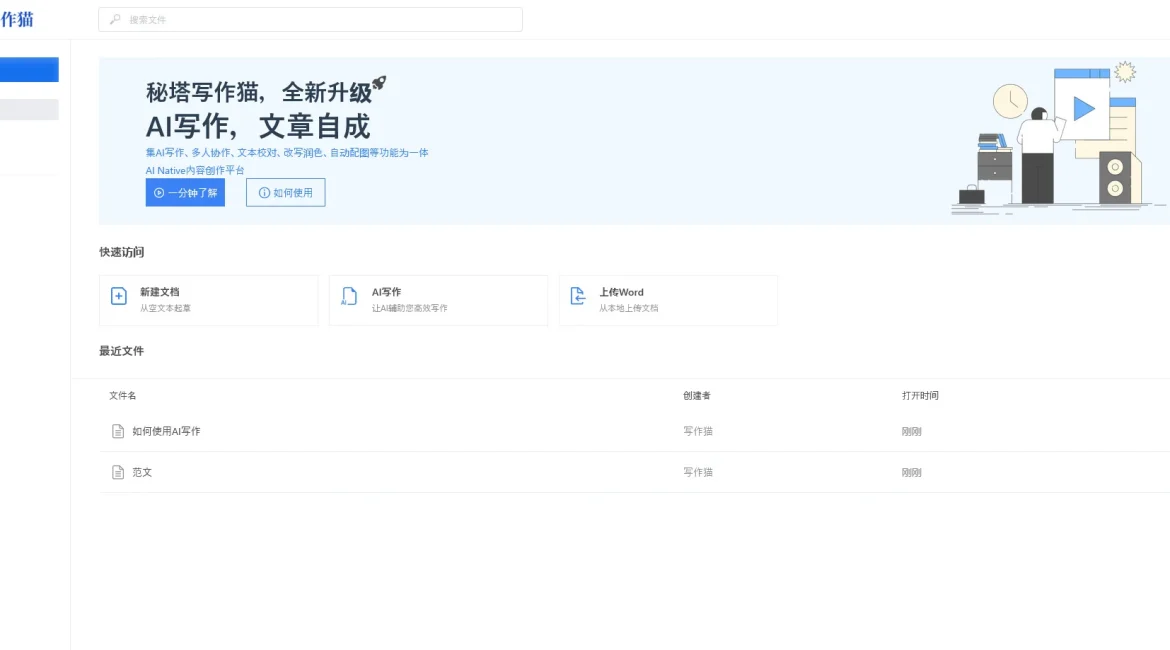Click file icon beside 如何使用AI写作

[x=118, y=431]
